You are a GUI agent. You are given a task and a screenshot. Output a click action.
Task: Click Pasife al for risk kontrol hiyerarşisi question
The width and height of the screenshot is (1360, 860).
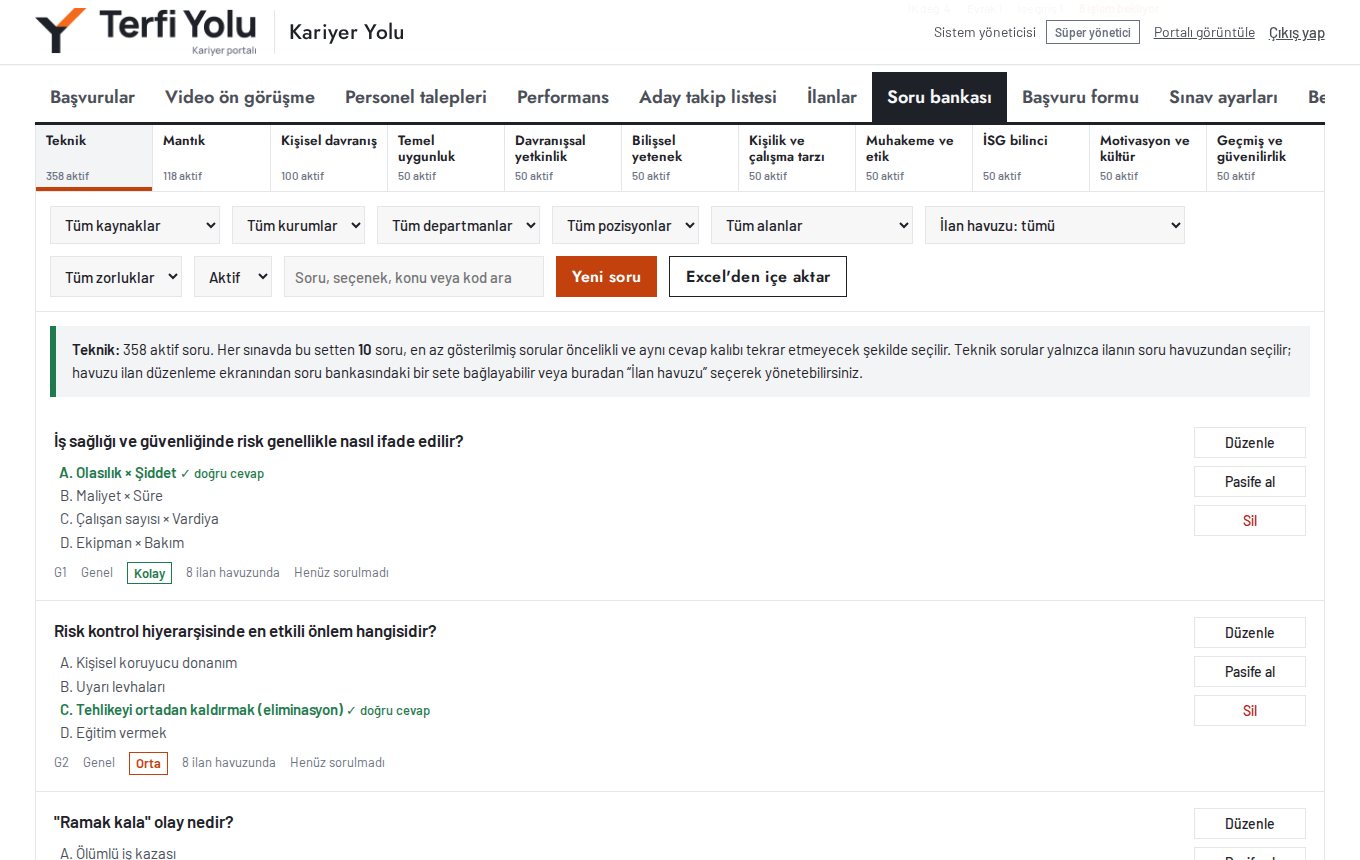point(1250,671)
